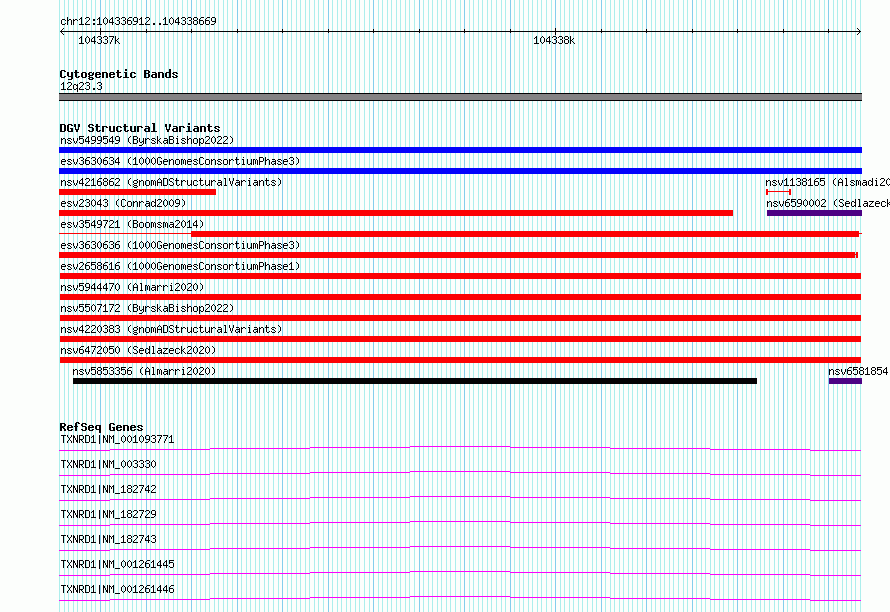
Task: Select the red bar under nsv5944470
Action: [460, 297]
